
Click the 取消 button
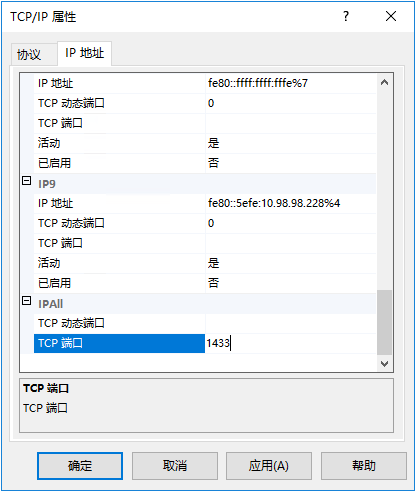point(175,466)
